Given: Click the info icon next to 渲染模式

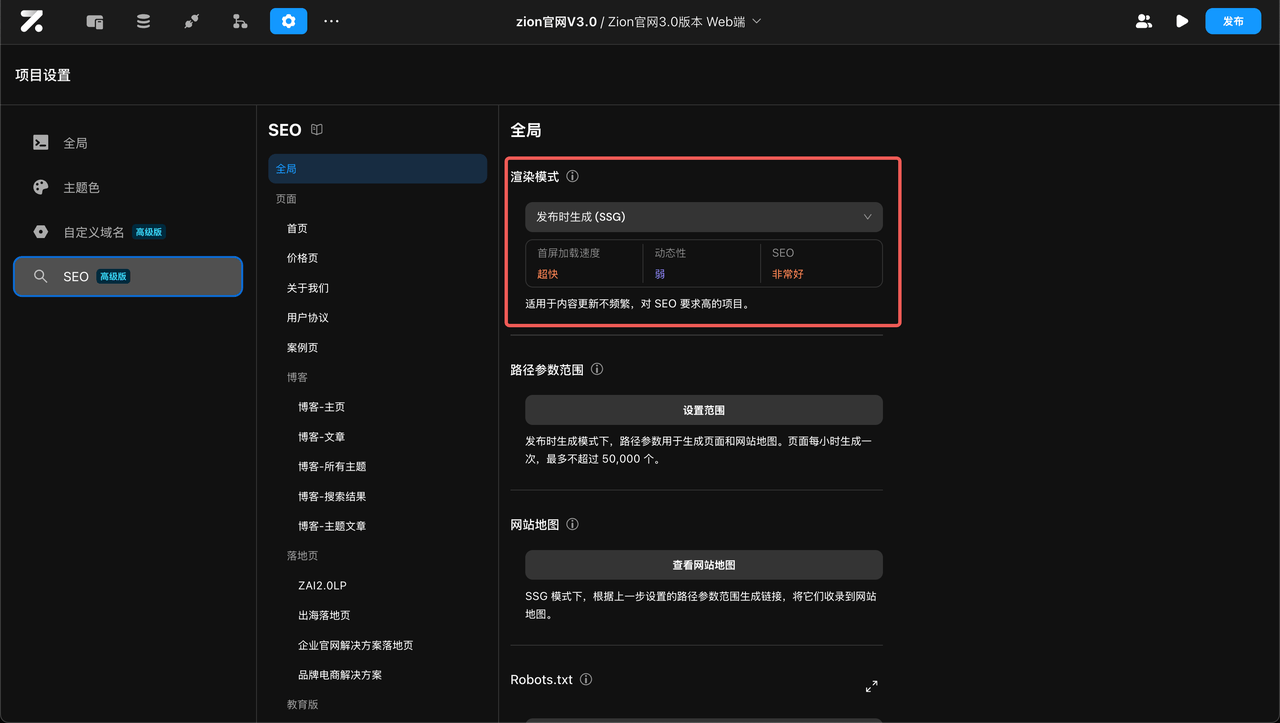Looking at the screenshot, I should [572, 176].
